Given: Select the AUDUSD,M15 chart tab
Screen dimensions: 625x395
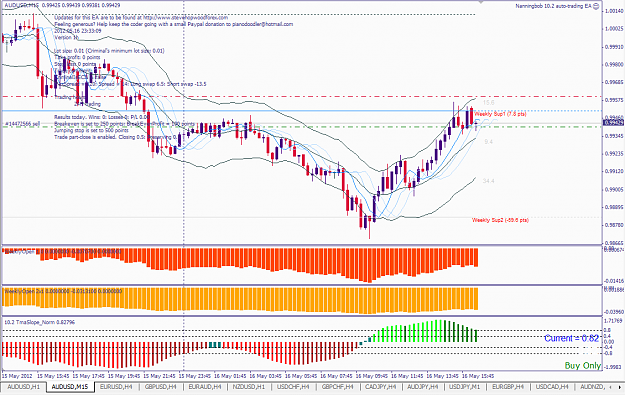Looking at the screenshot, I should [70, 387].
